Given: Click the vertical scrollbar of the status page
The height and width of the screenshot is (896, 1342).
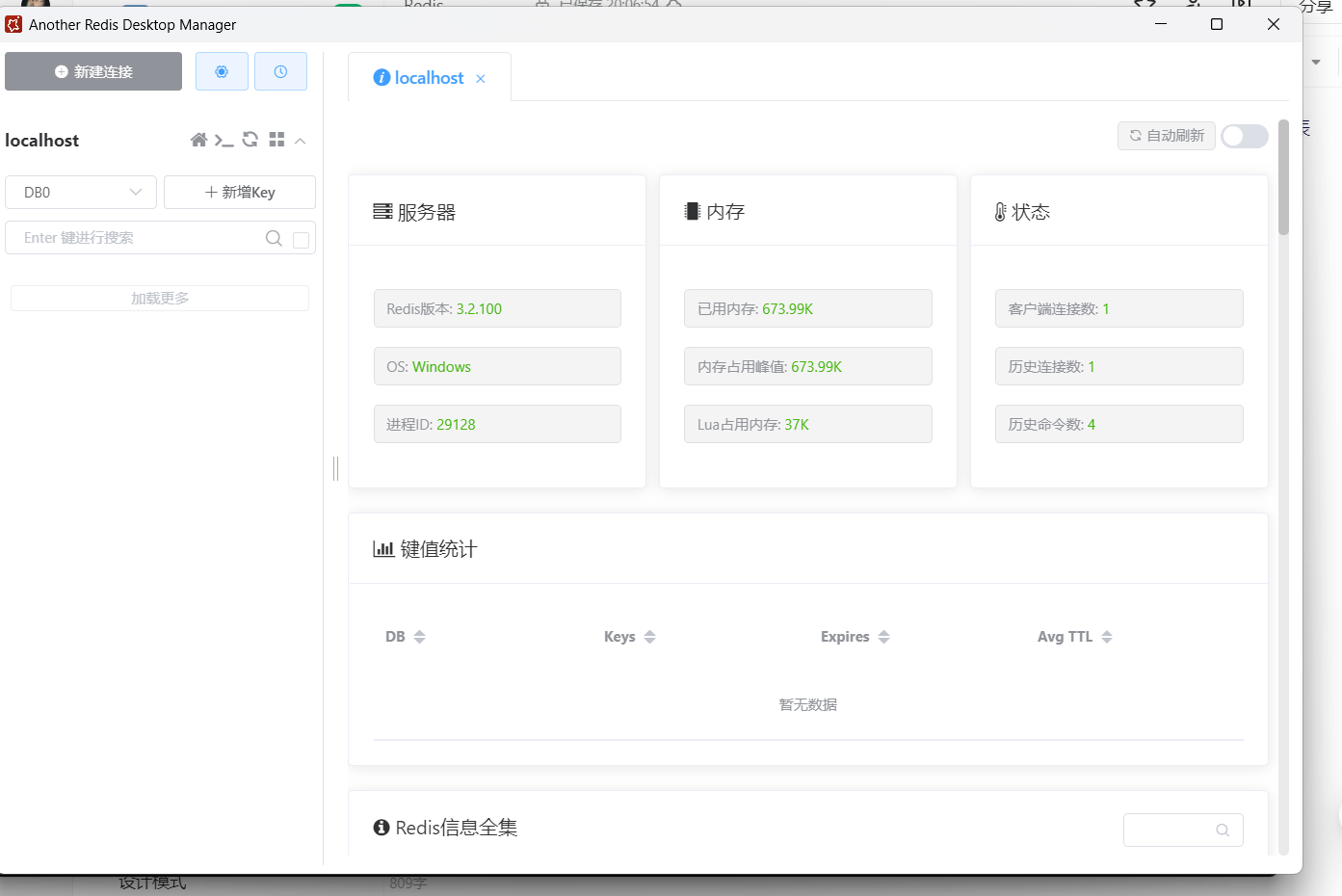Looking at the screenshot, I should (1283, 177).
